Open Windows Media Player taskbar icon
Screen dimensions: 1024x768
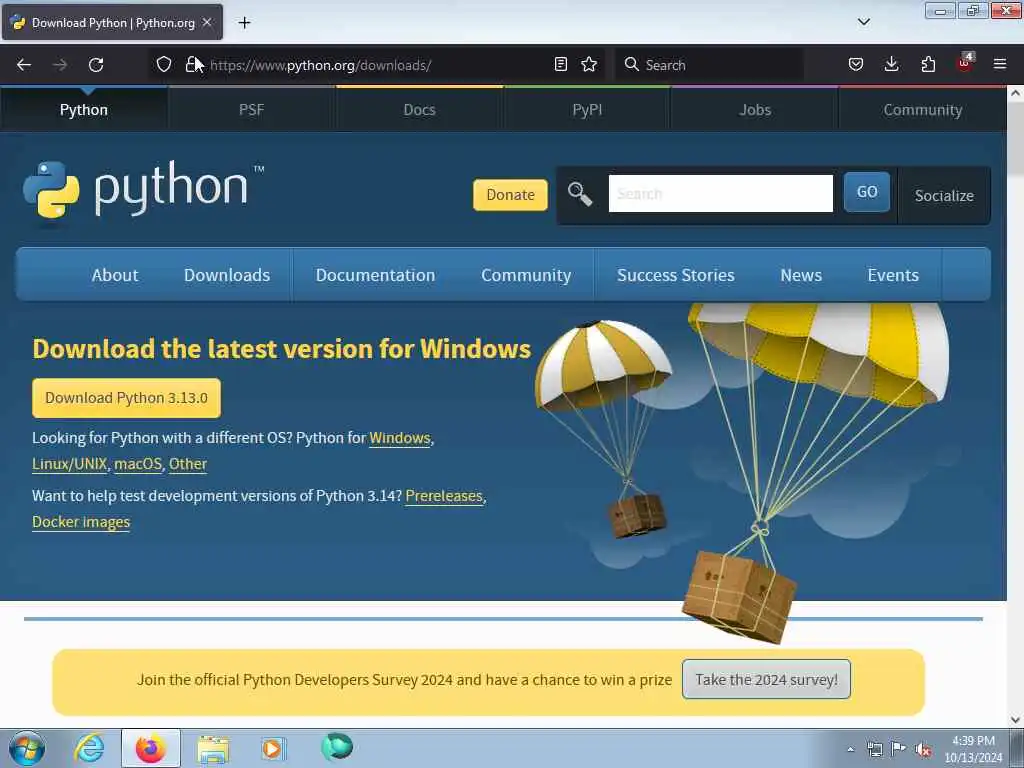pos(272,748)
